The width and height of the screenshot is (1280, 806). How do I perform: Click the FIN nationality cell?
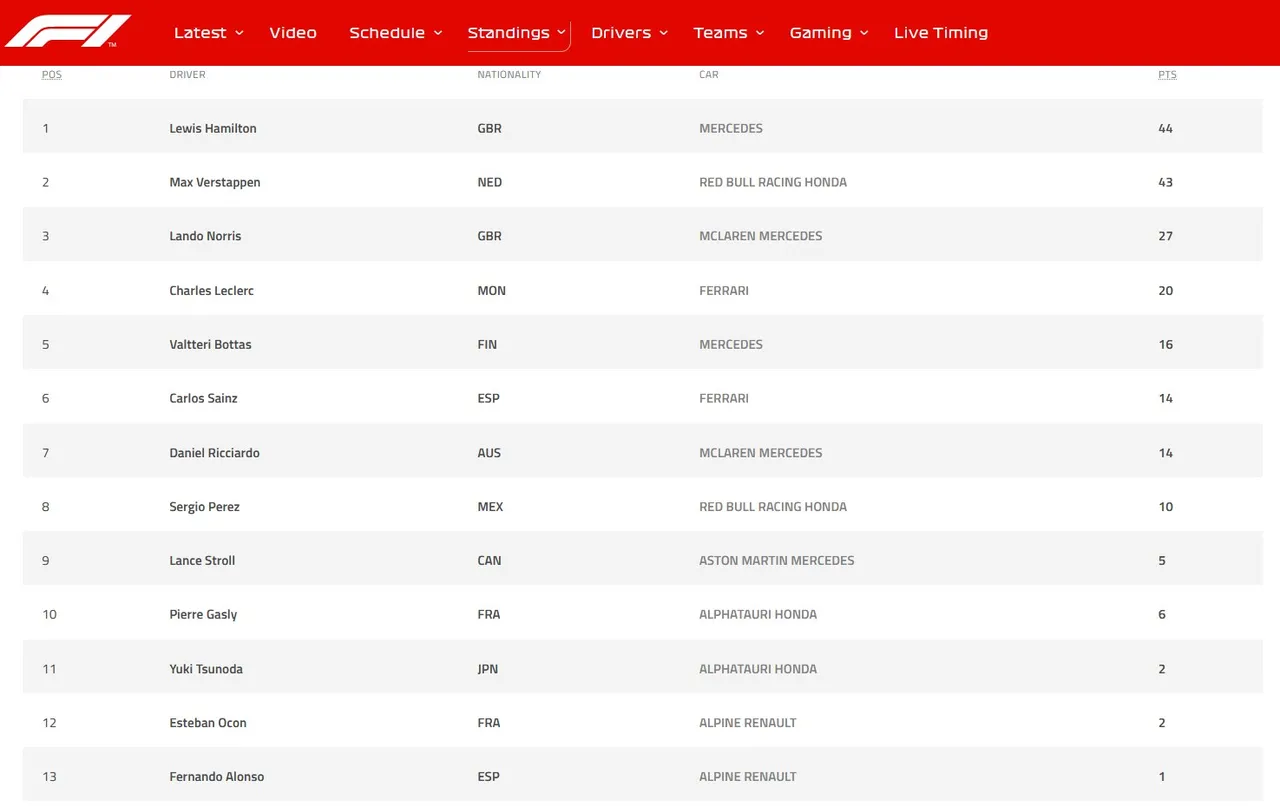click(x=487, y=344)
